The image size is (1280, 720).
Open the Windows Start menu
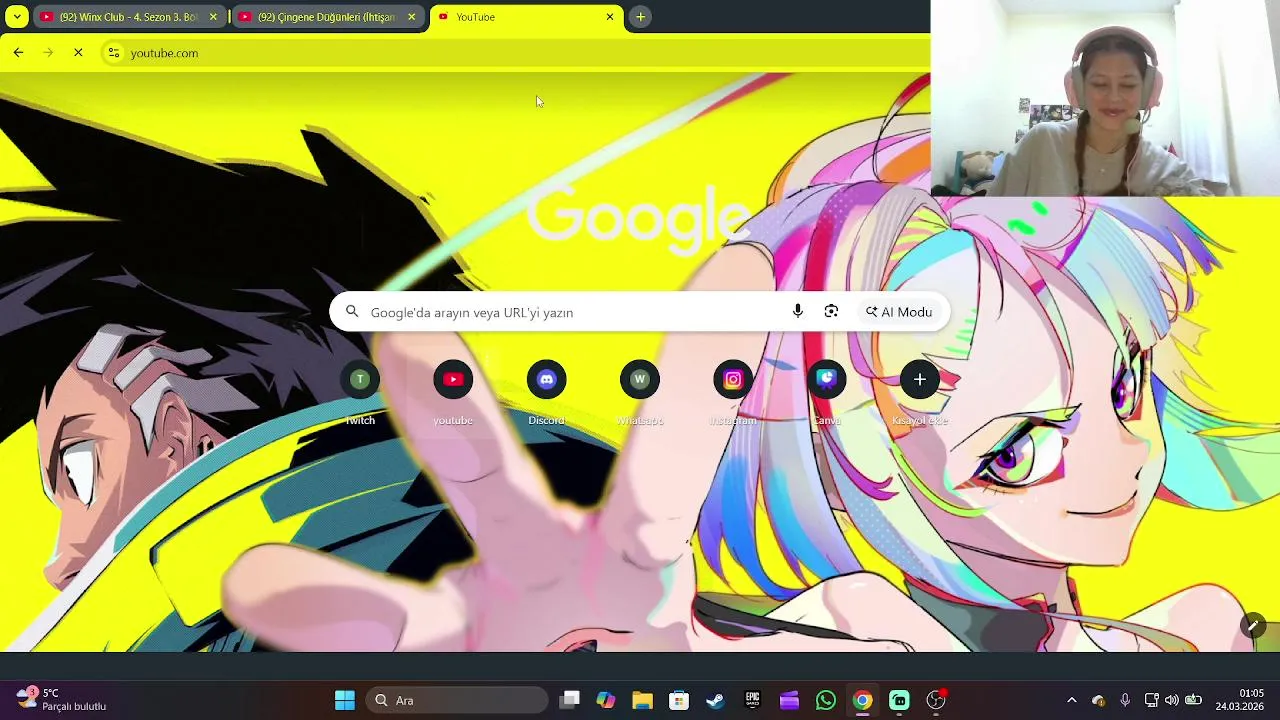(345, 700)
